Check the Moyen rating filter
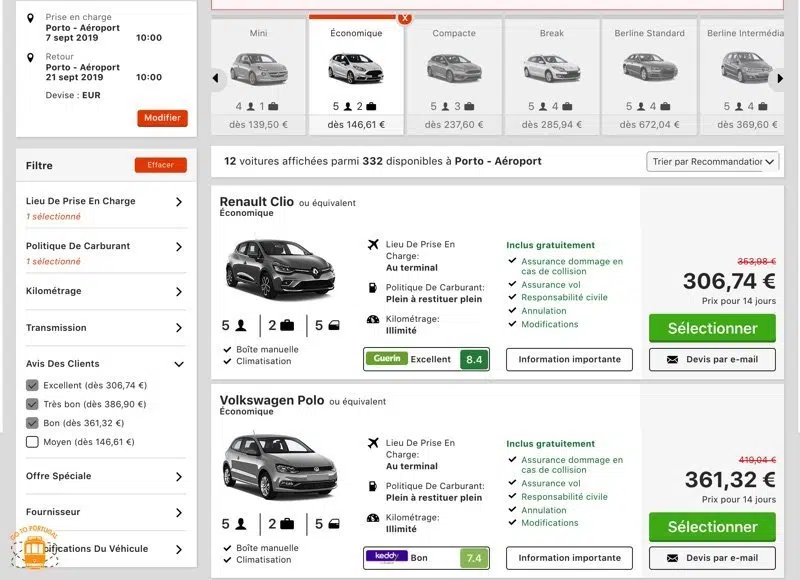Screen dimensions: 800x580 (x=32, y=442)
